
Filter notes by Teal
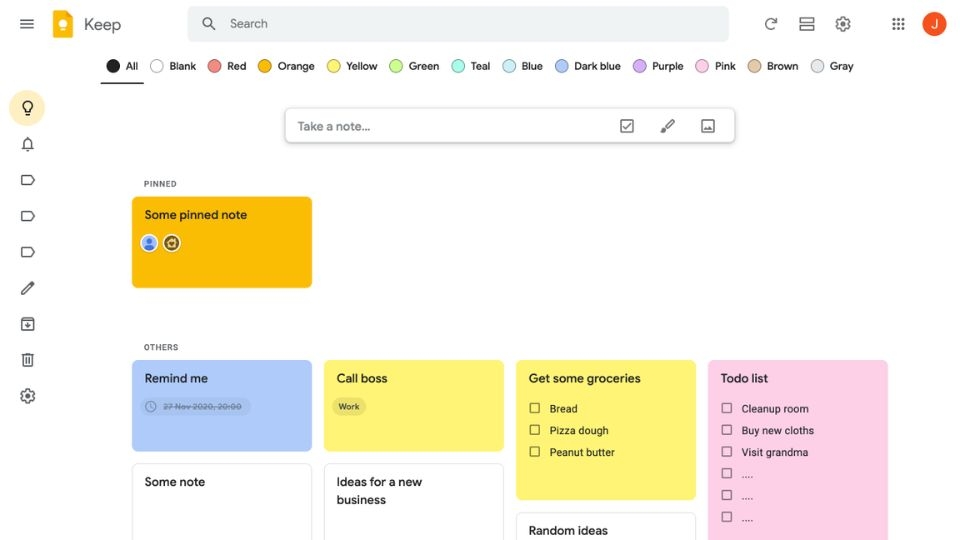click(471, 66)
